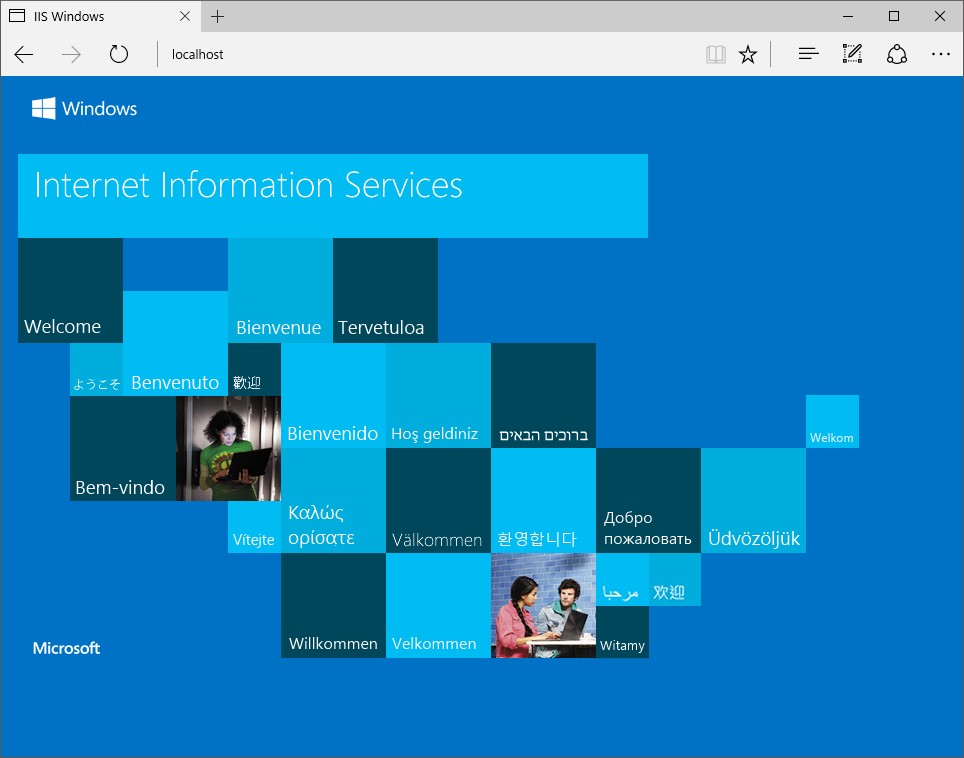Screen dimensions: 964x758
Task: Click the Üdvözöljük tile
Action: point(753,500)
